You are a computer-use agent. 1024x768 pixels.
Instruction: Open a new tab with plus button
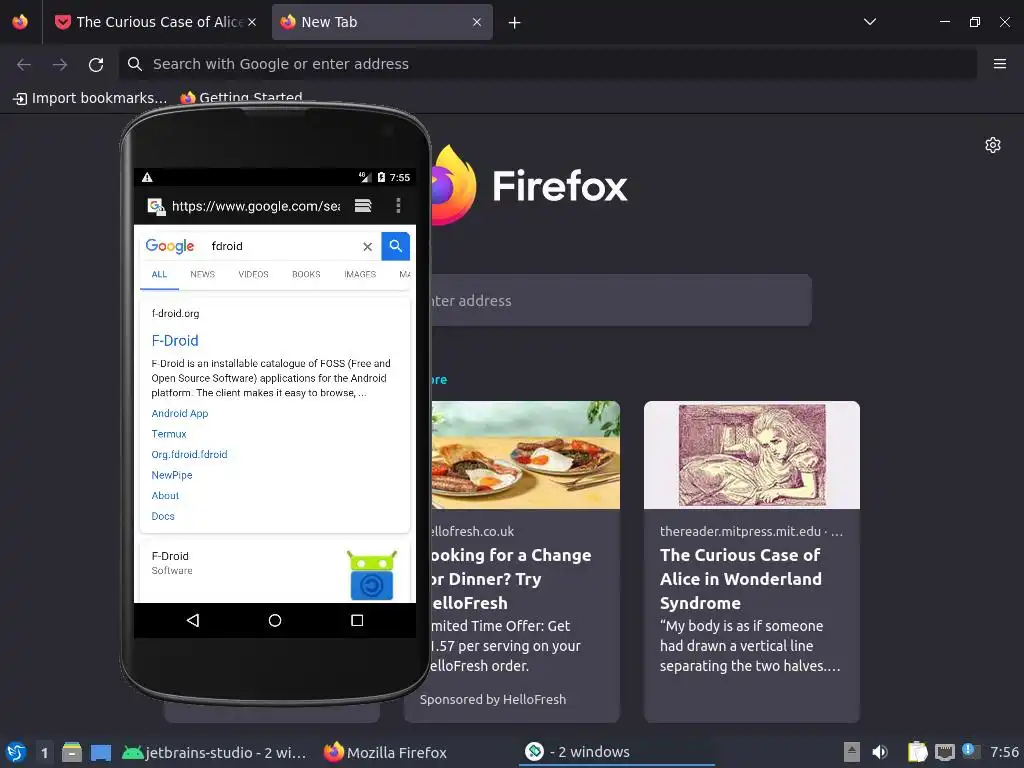[x=515, y=23]
